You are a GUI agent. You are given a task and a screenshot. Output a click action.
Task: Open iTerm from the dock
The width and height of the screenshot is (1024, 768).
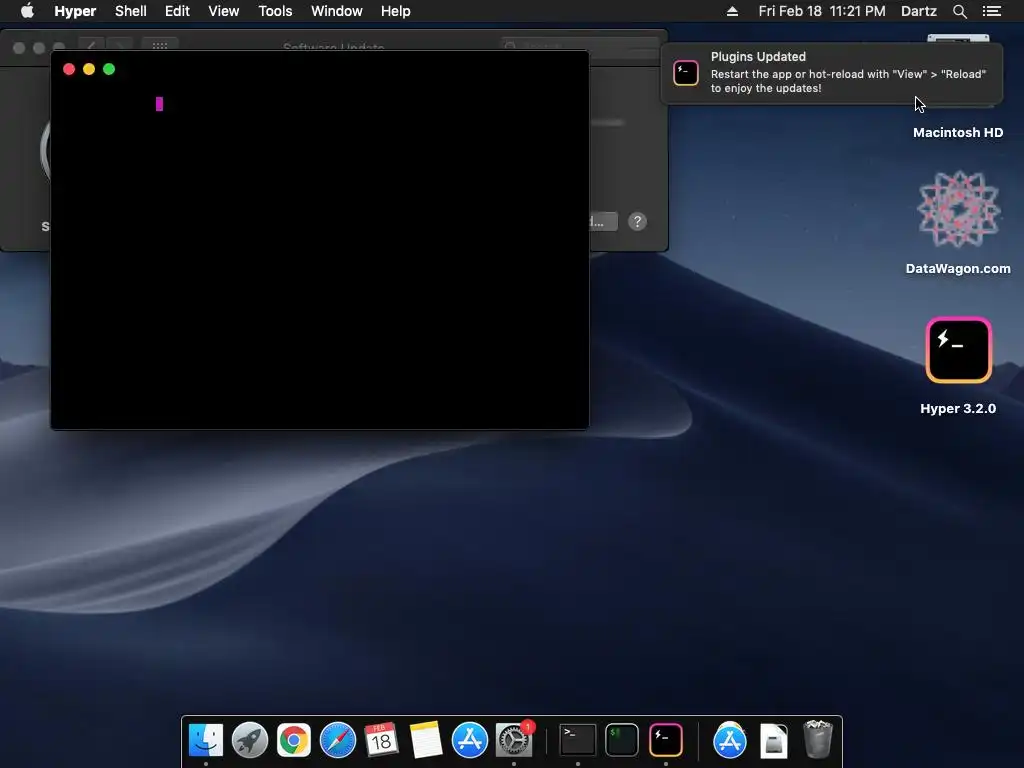tap(622, 740)
